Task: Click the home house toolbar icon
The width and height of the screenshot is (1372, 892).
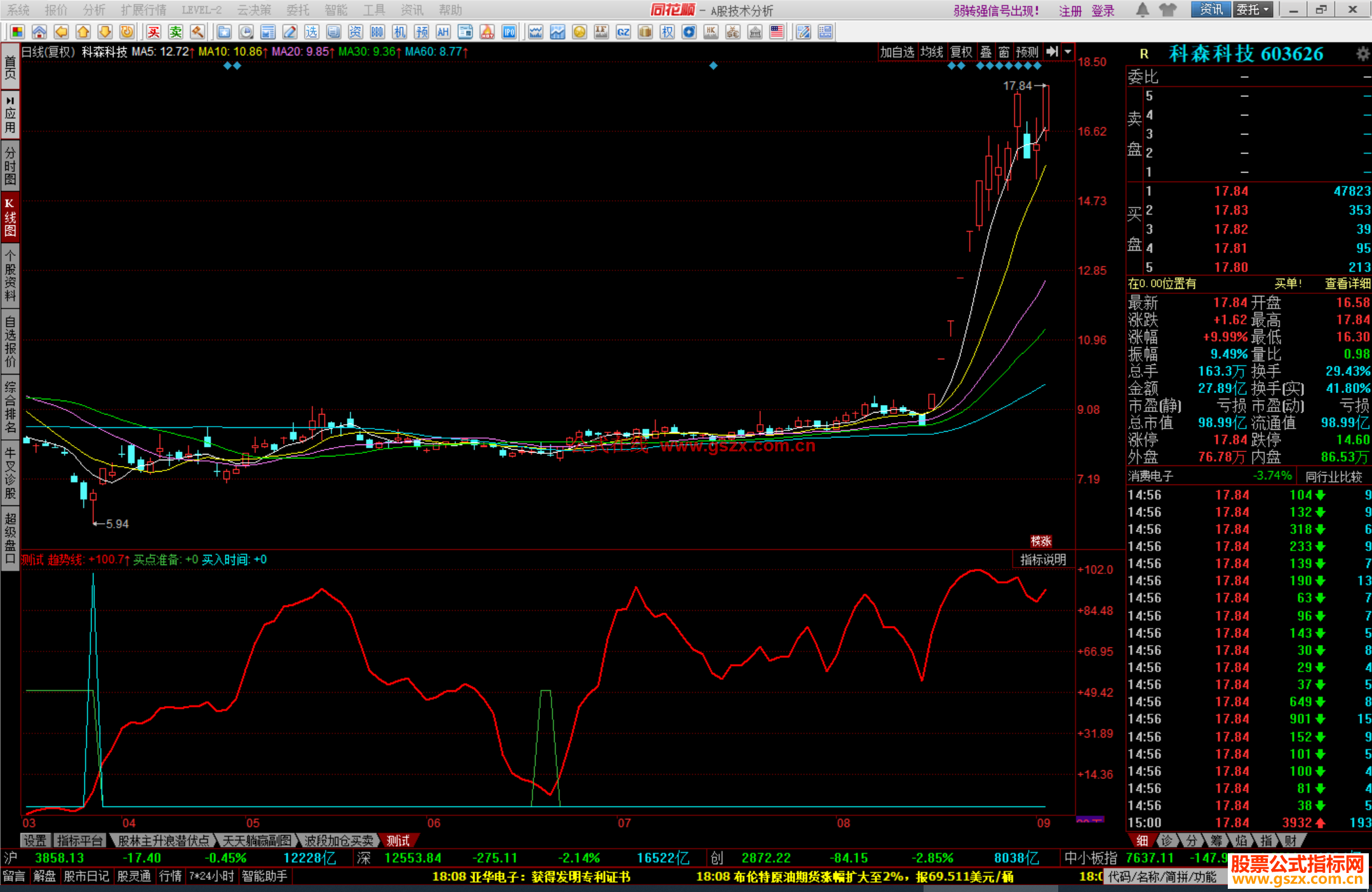Action: pyautogui.click(x=39, y=32)
